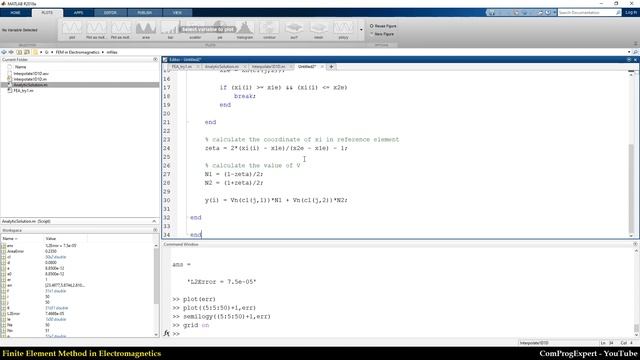The height and width of the screenshot is (360, 640).
Task: Select the plot chart type icon
Action: pos(72,30)
